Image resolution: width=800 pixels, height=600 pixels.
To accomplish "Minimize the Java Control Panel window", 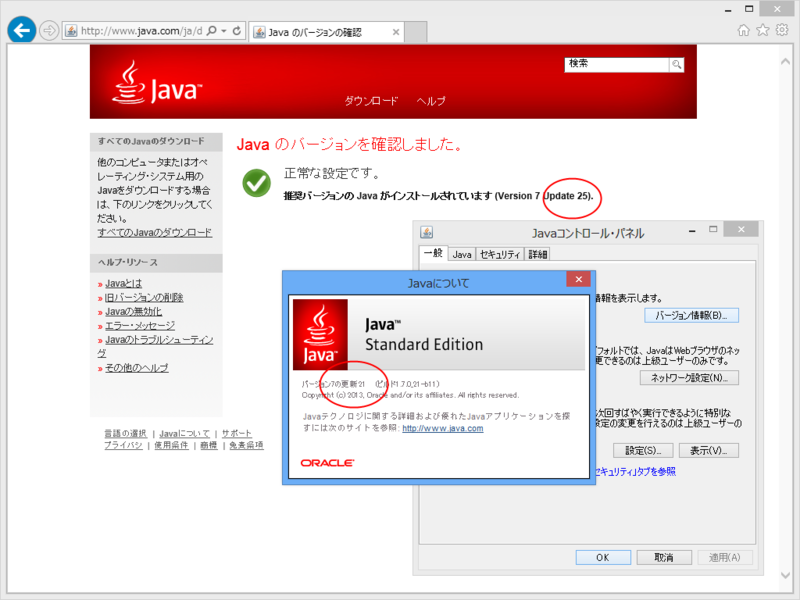I will [692, 231].
